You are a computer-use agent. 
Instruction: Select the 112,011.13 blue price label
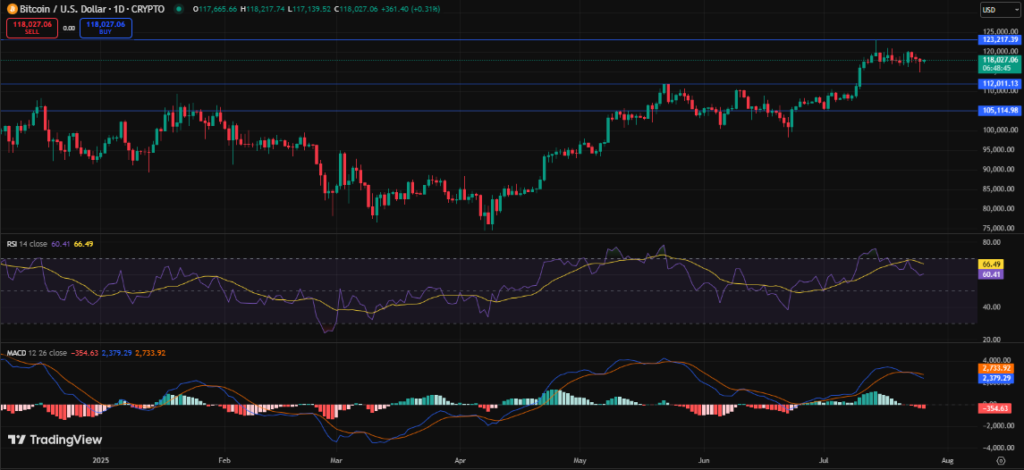(x=999, y=84)
